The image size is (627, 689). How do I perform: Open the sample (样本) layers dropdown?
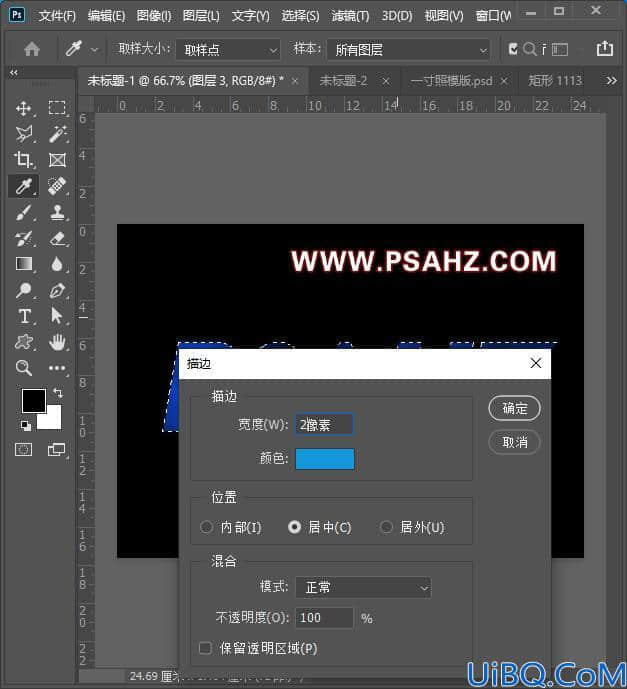coord(409,50)
